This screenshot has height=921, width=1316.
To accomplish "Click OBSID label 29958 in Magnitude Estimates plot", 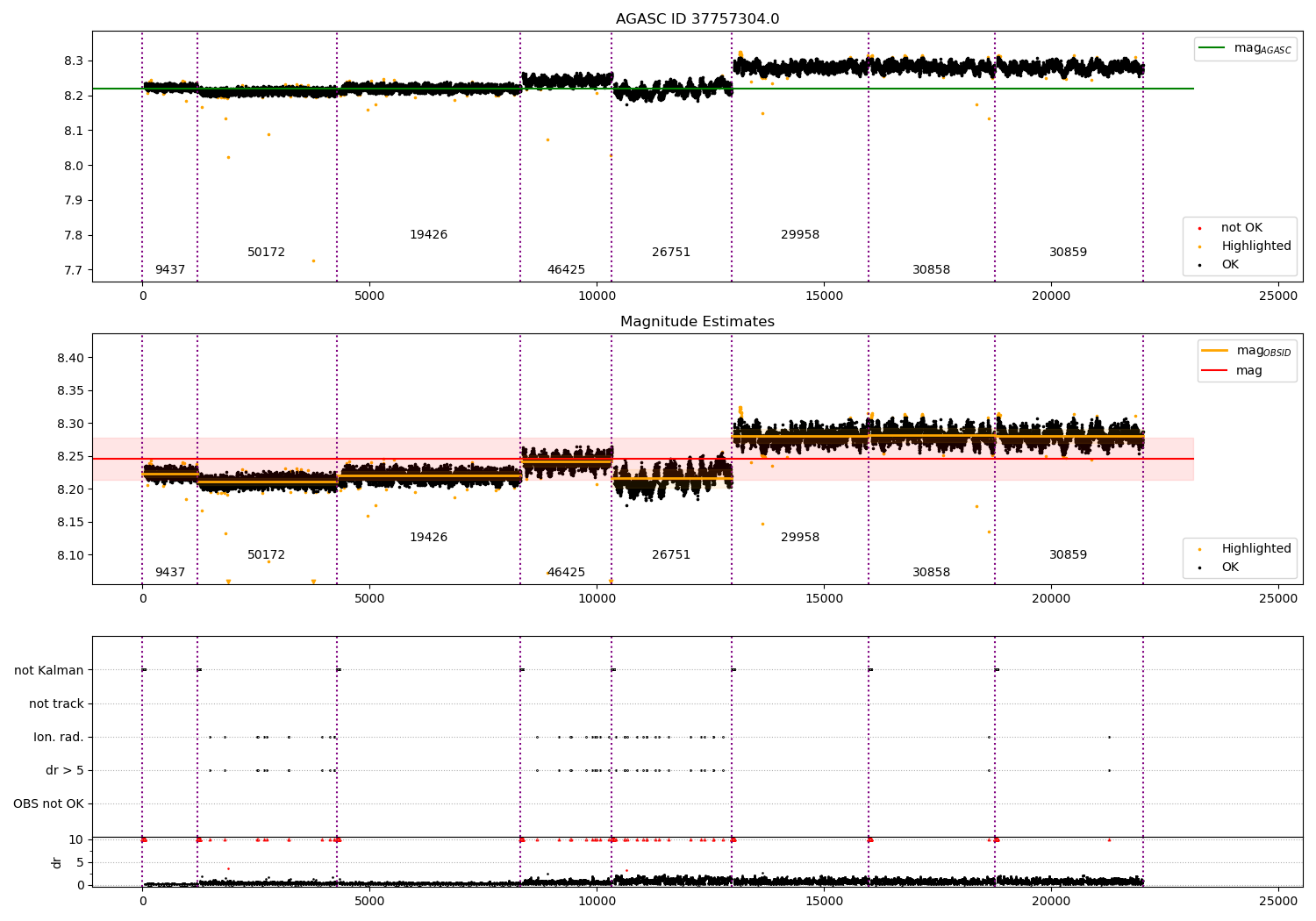I will click(800, 538).
